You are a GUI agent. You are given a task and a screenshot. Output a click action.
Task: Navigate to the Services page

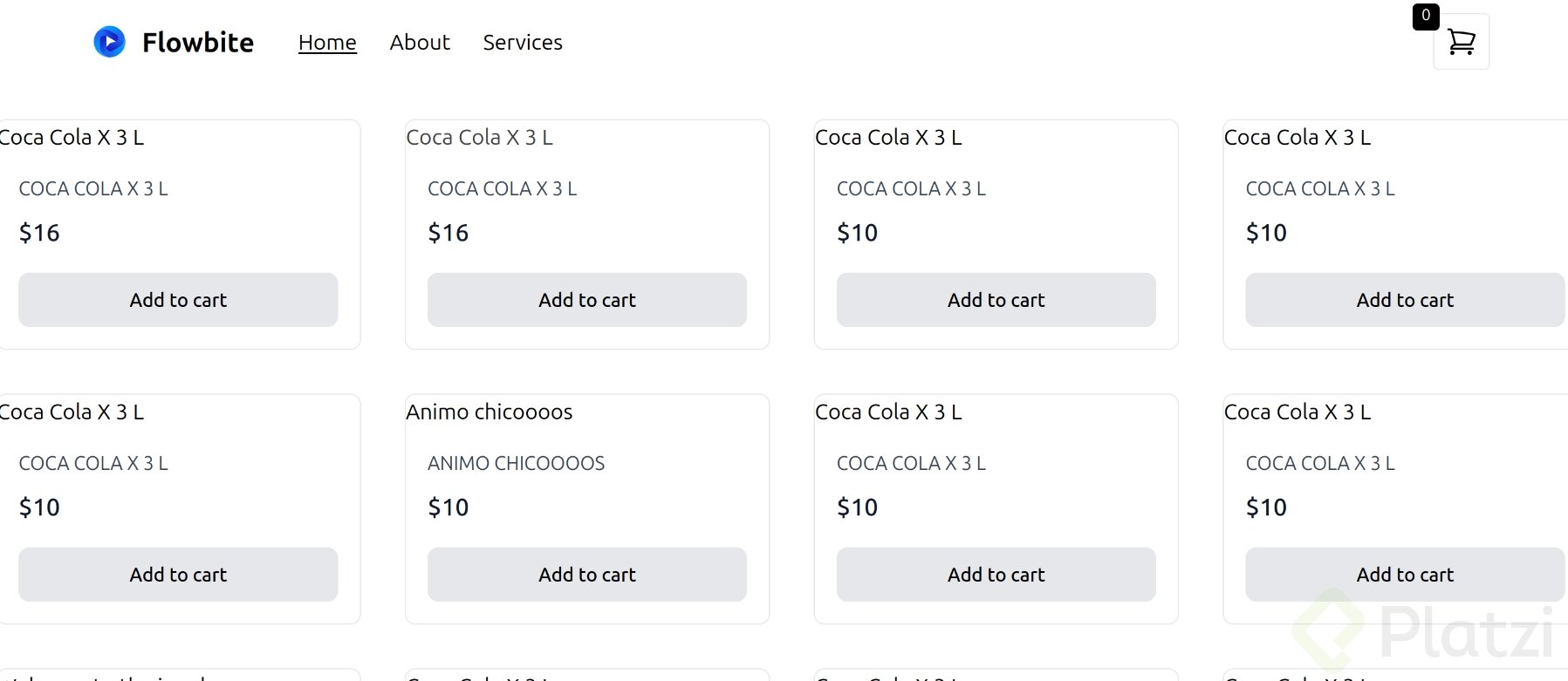click(523, 42)
